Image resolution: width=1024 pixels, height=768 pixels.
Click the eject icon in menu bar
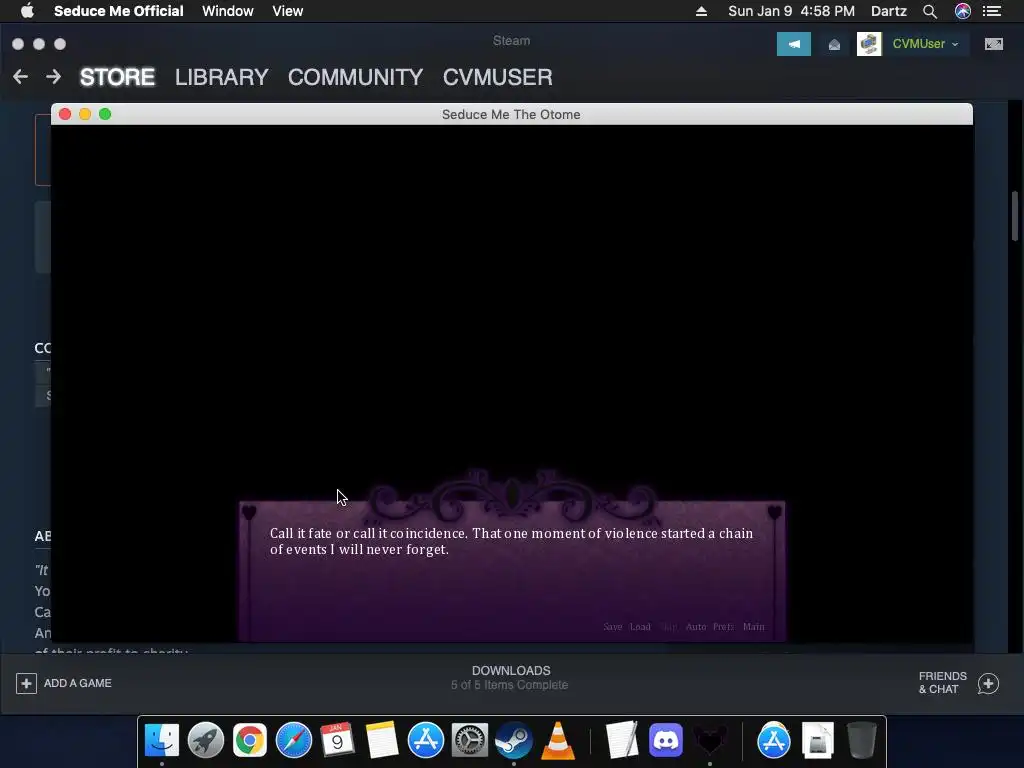pyautogui.click(x=701, y=11)
